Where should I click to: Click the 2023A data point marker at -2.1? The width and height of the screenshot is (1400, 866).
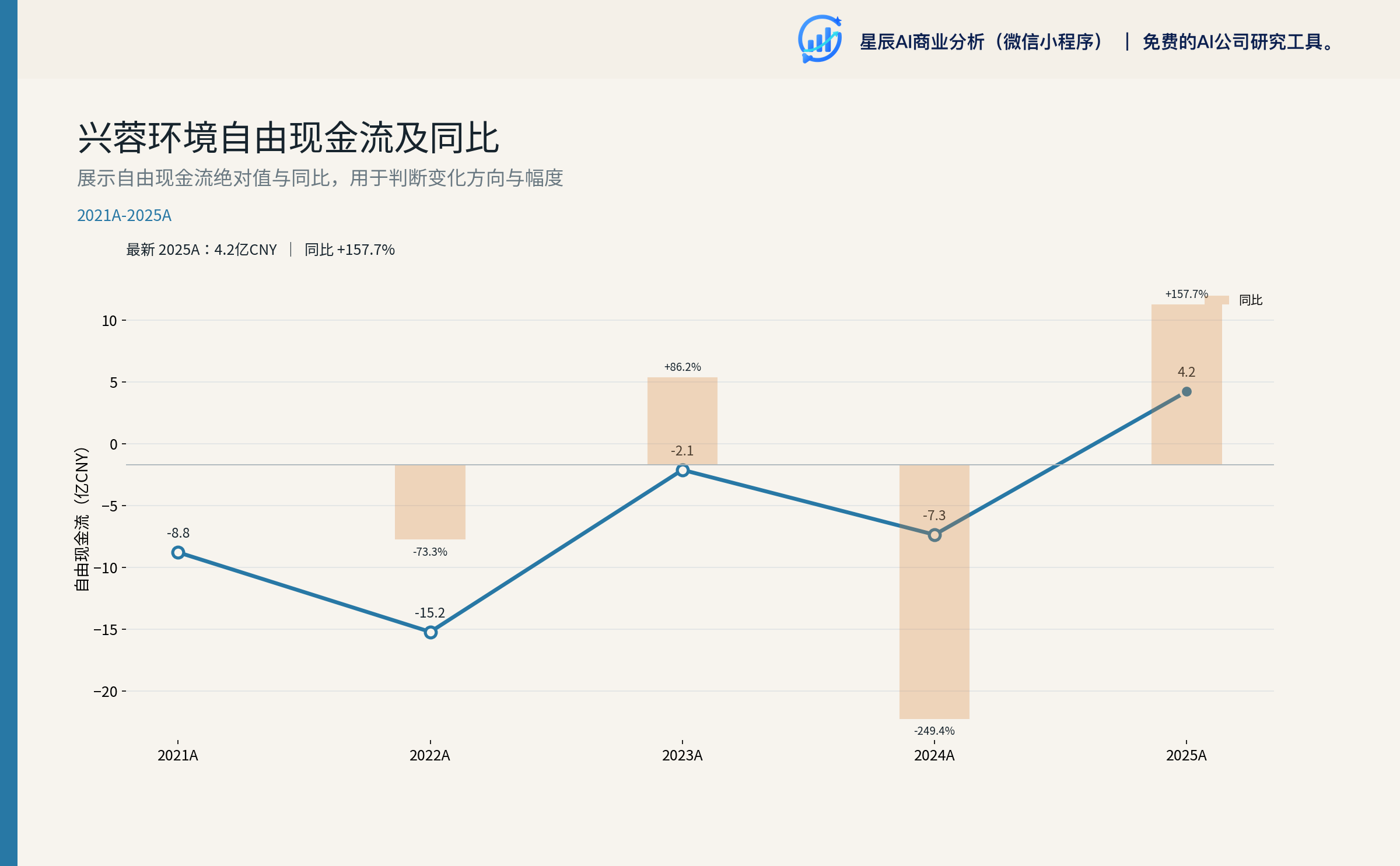click(682, 470)
